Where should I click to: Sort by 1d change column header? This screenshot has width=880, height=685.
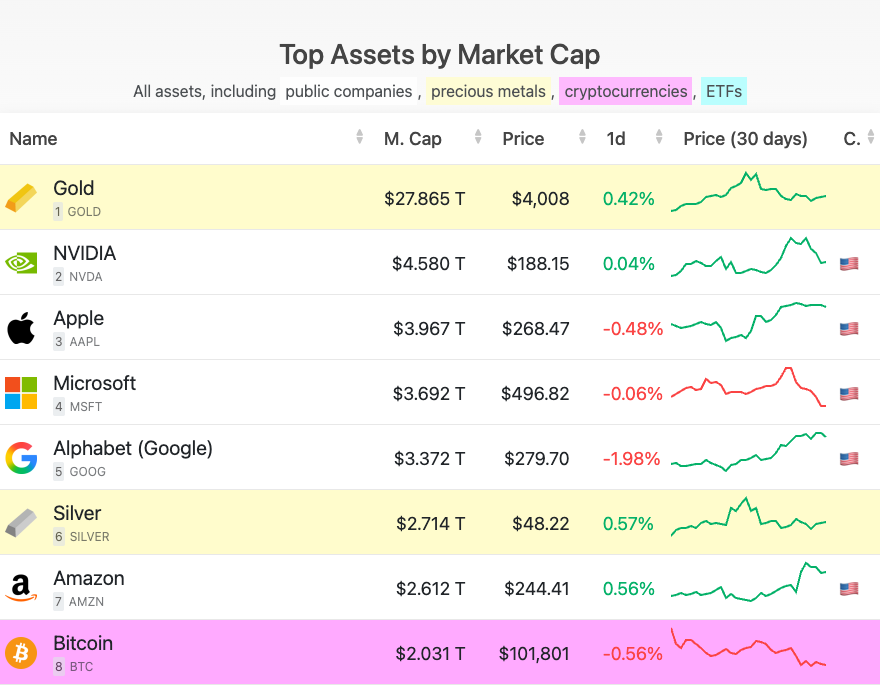pyautogui.click(x=616, y=138)
